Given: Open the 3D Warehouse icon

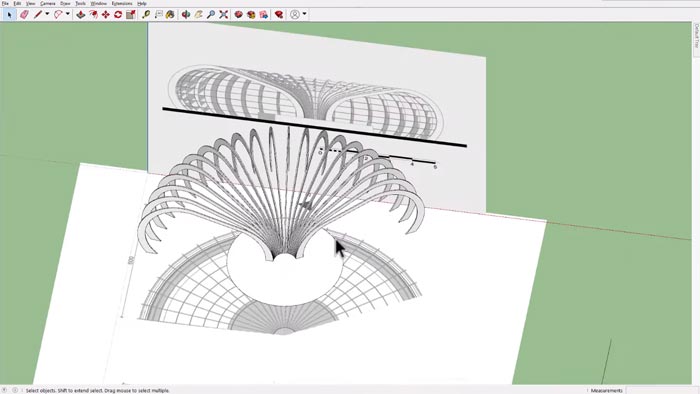Looking at the screenshot, I should 239,15.
